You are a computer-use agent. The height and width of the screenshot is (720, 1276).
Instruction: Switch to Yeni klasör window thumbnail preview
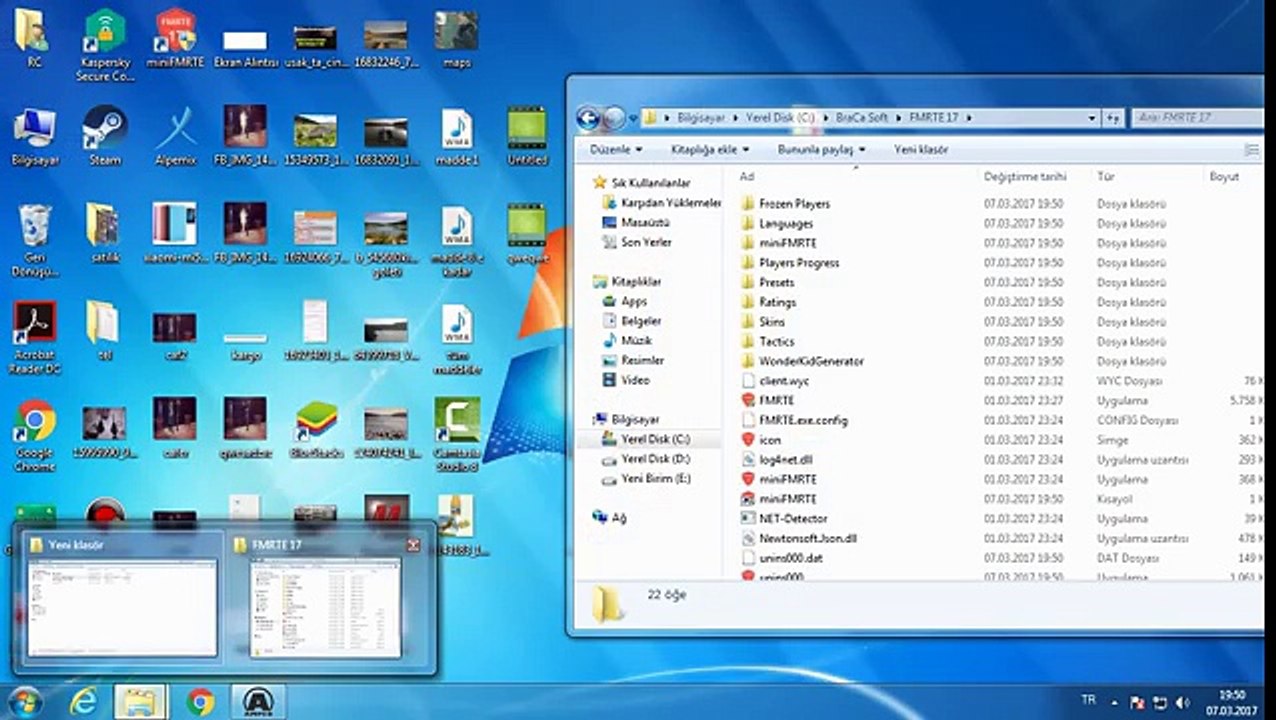(x=121, y=598)
